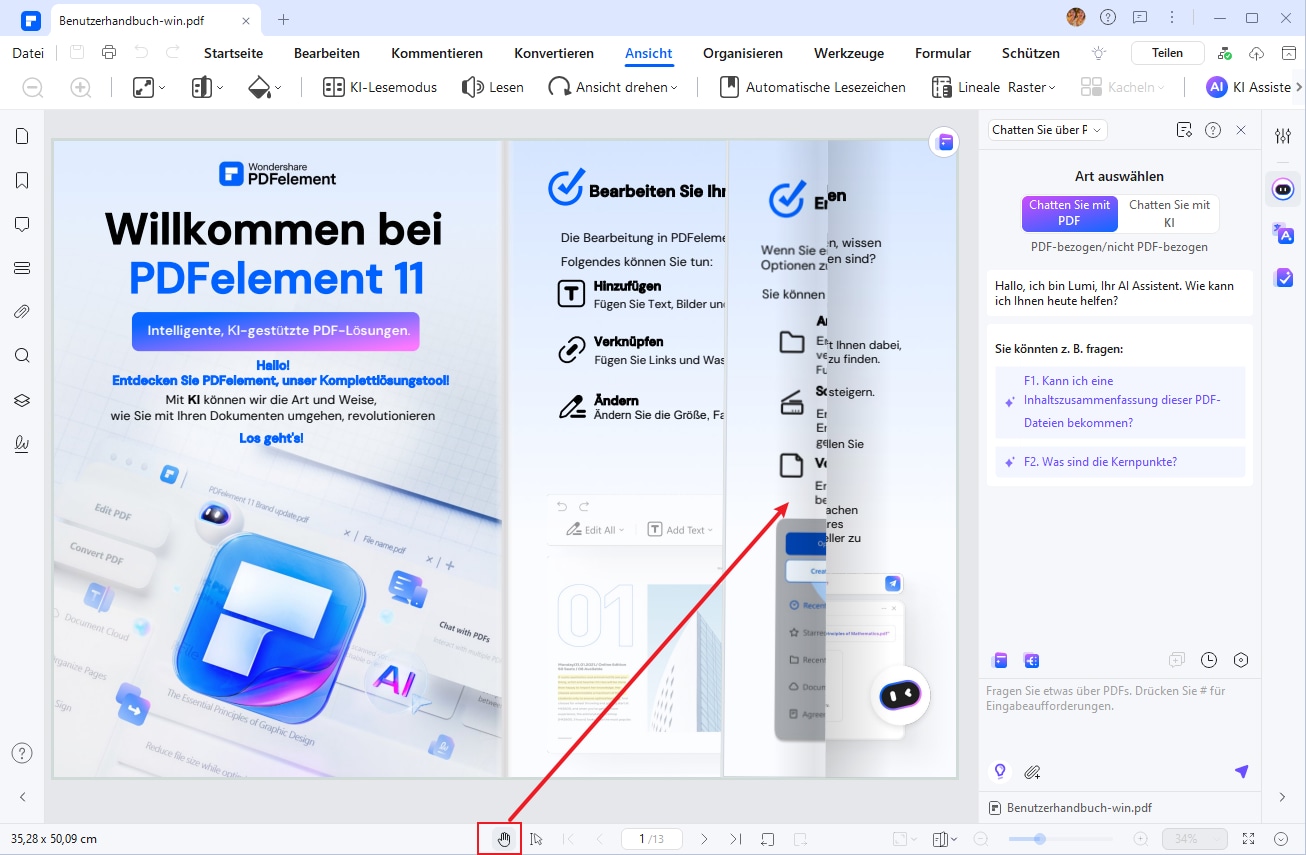Viewport: 1306px width, 855px height.
Task: Open the page layout display dropdown in toolbar
Action: pos(207,88)
